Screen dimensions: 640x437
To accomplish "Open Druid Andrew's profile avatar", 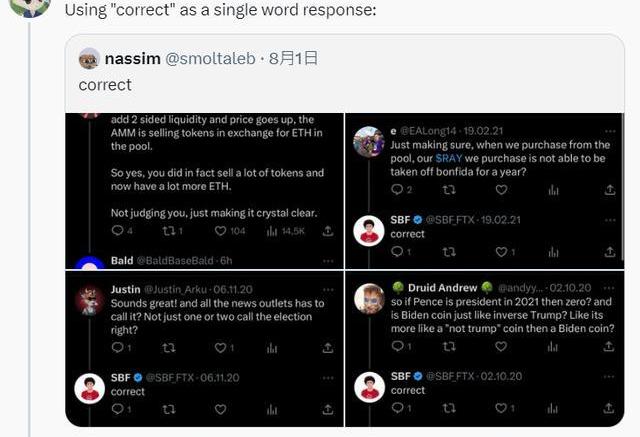I will (369, 297).
